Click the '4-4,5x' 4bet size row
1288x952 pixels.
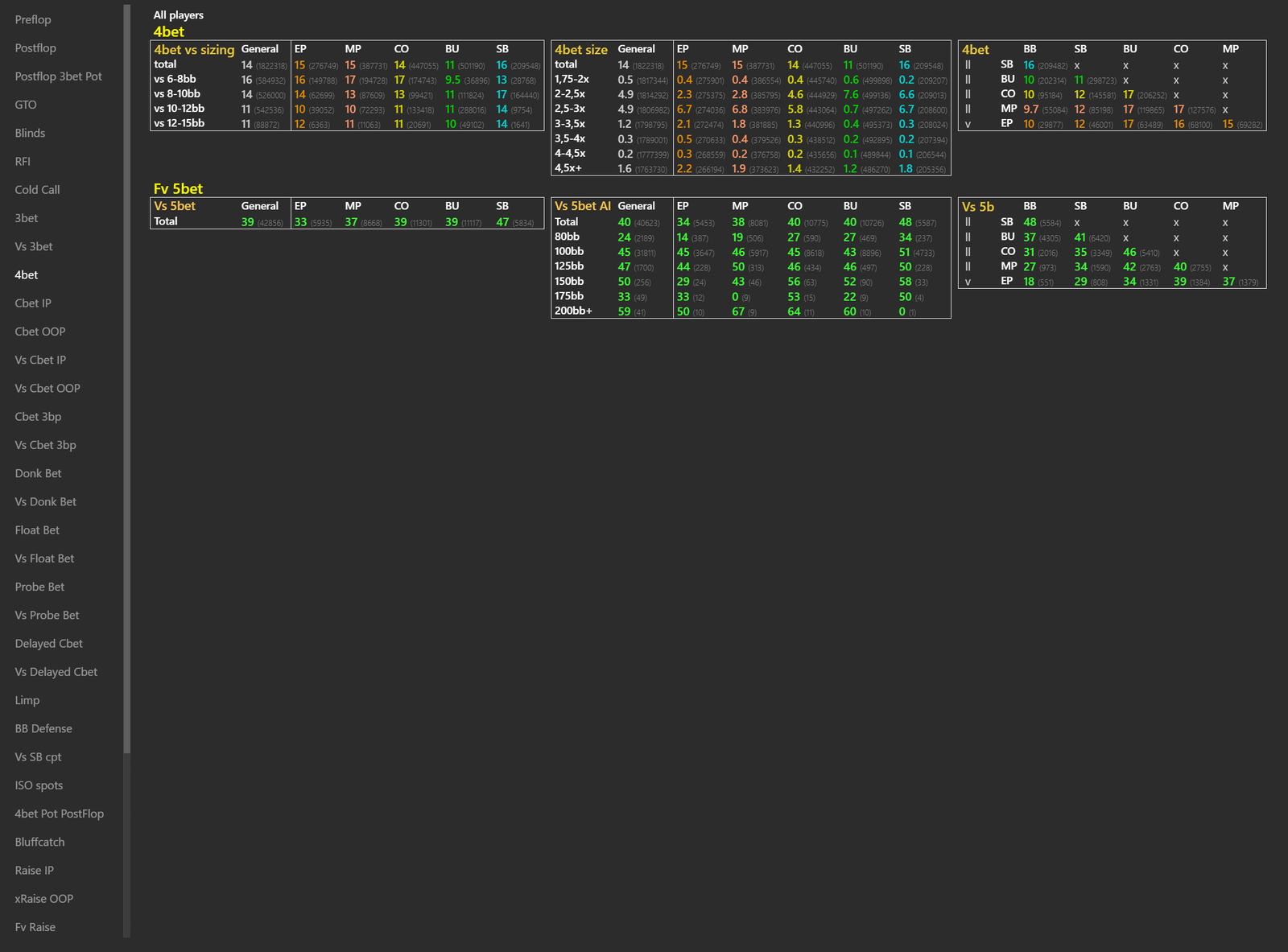tap(570, 153)
